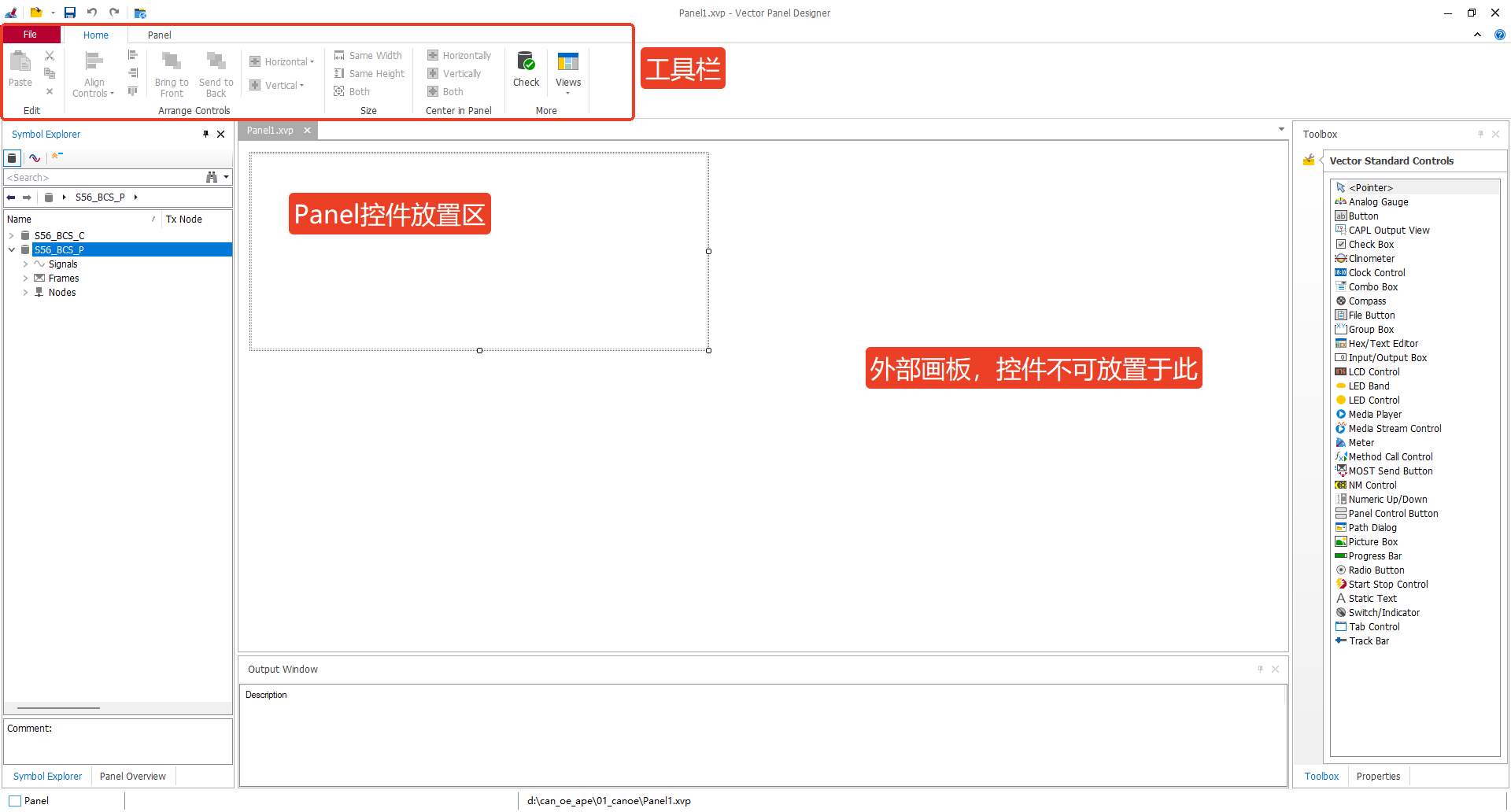
Task: Run the panel Check tool
Action: coord(526,69)
